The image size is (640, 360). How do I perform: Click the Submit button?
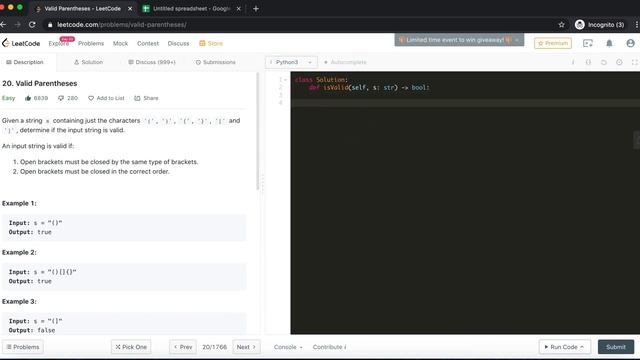(x=616, y=347)
